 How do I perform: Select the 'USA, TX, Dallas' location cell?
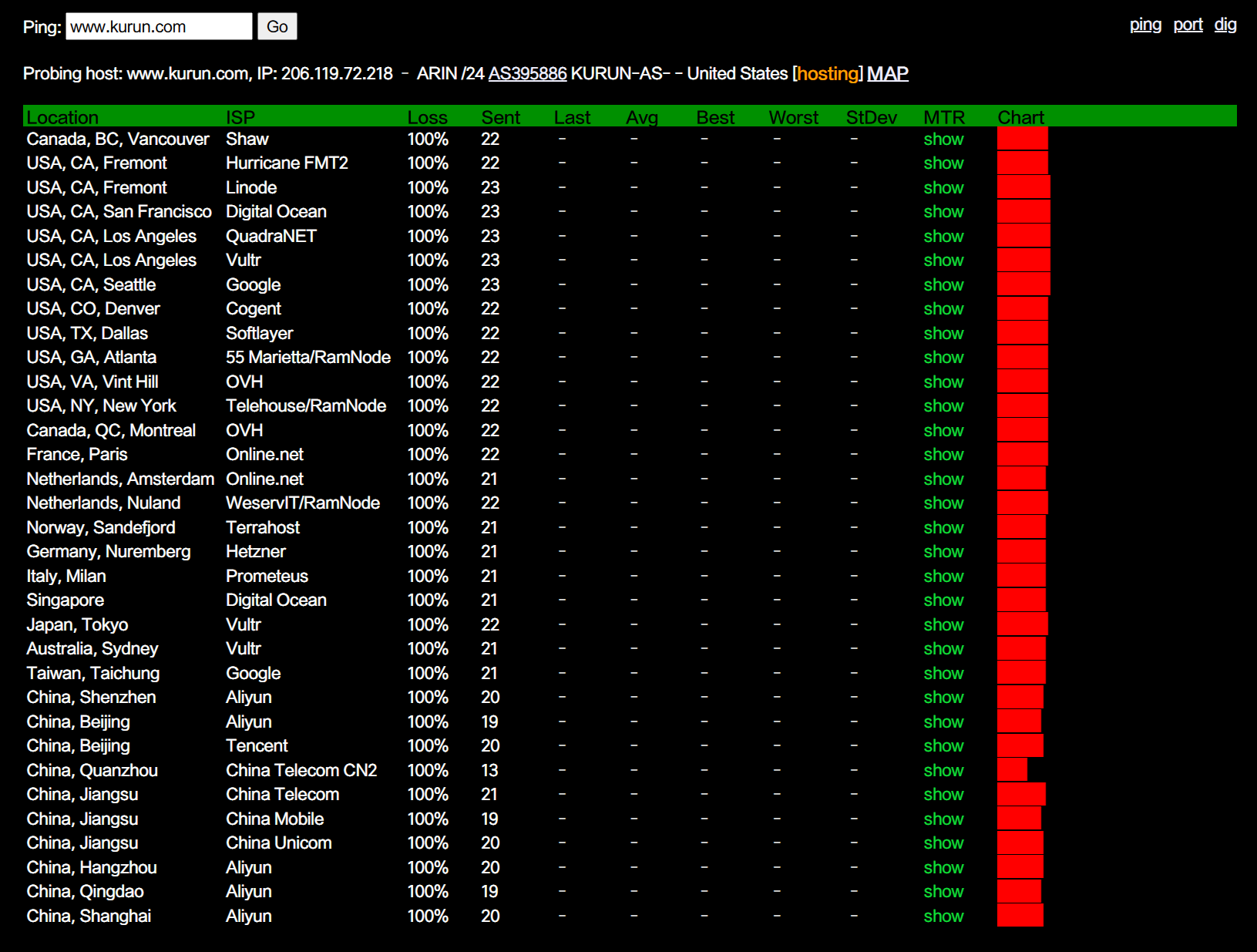(87, 333)
